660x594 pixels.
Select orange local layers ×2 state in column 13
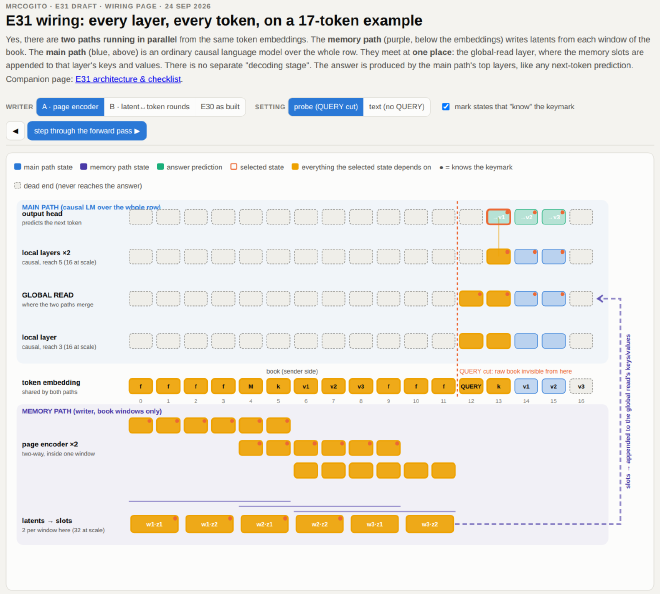click(x=498, y=256)
